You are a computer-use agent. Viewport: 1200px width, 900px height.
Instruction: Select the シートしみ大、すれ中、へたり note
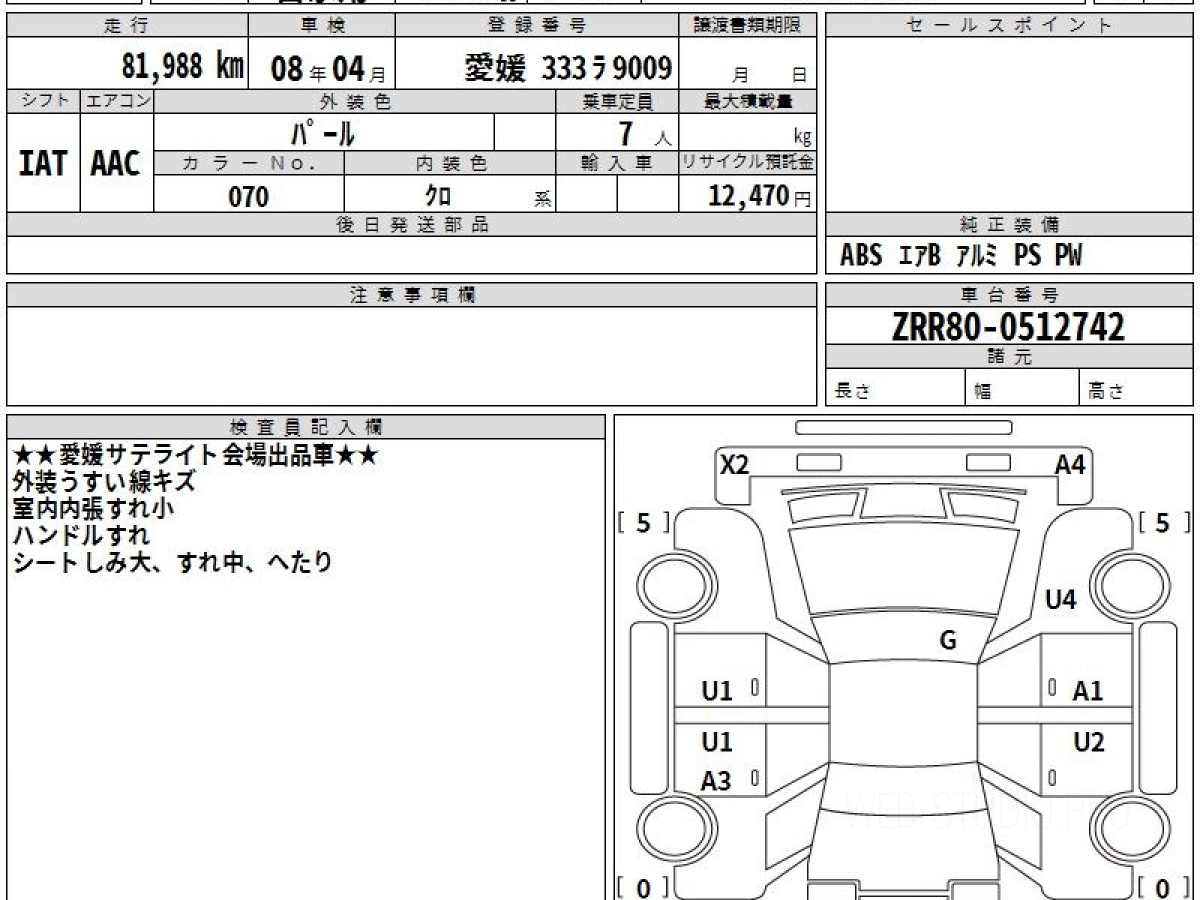[x=172, y=562]
